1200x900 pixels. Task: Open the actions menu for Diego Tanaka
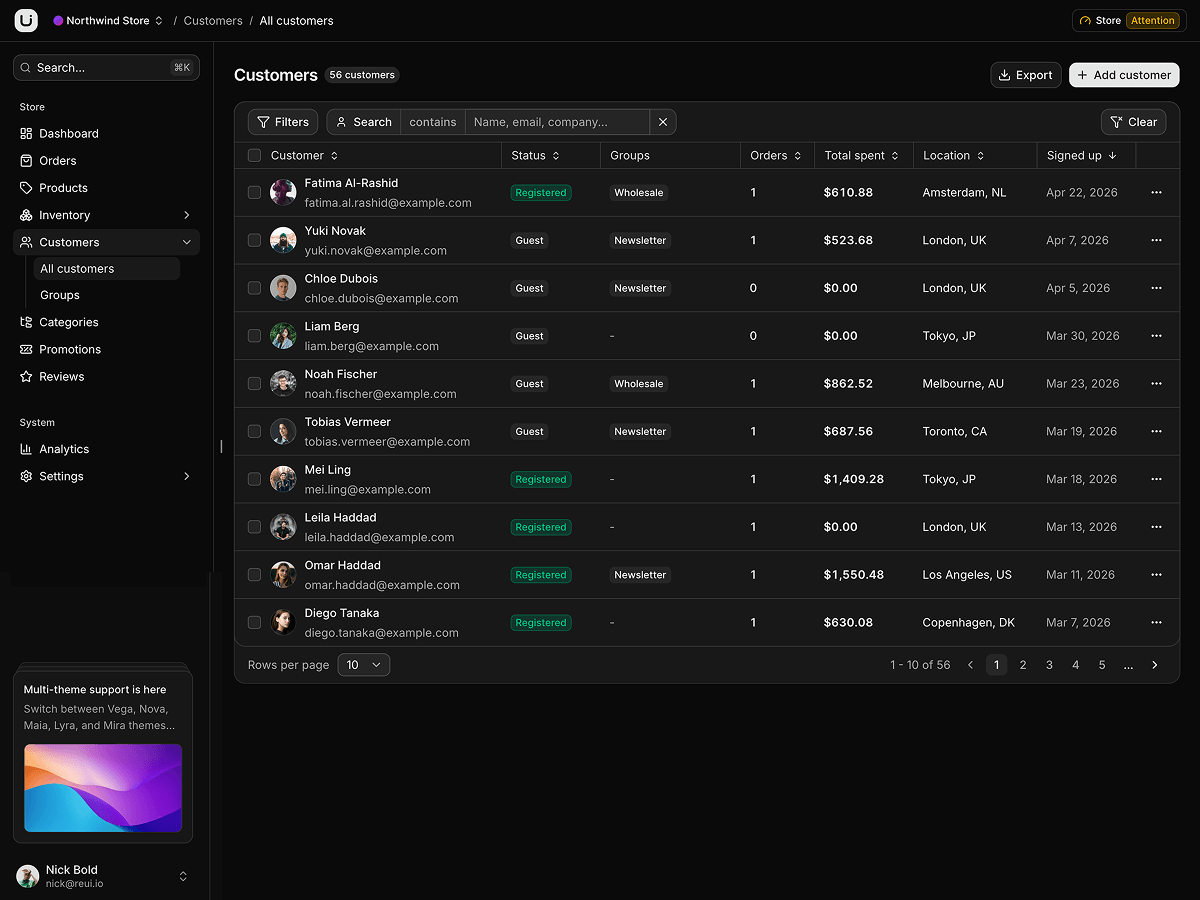point(1157,622)
